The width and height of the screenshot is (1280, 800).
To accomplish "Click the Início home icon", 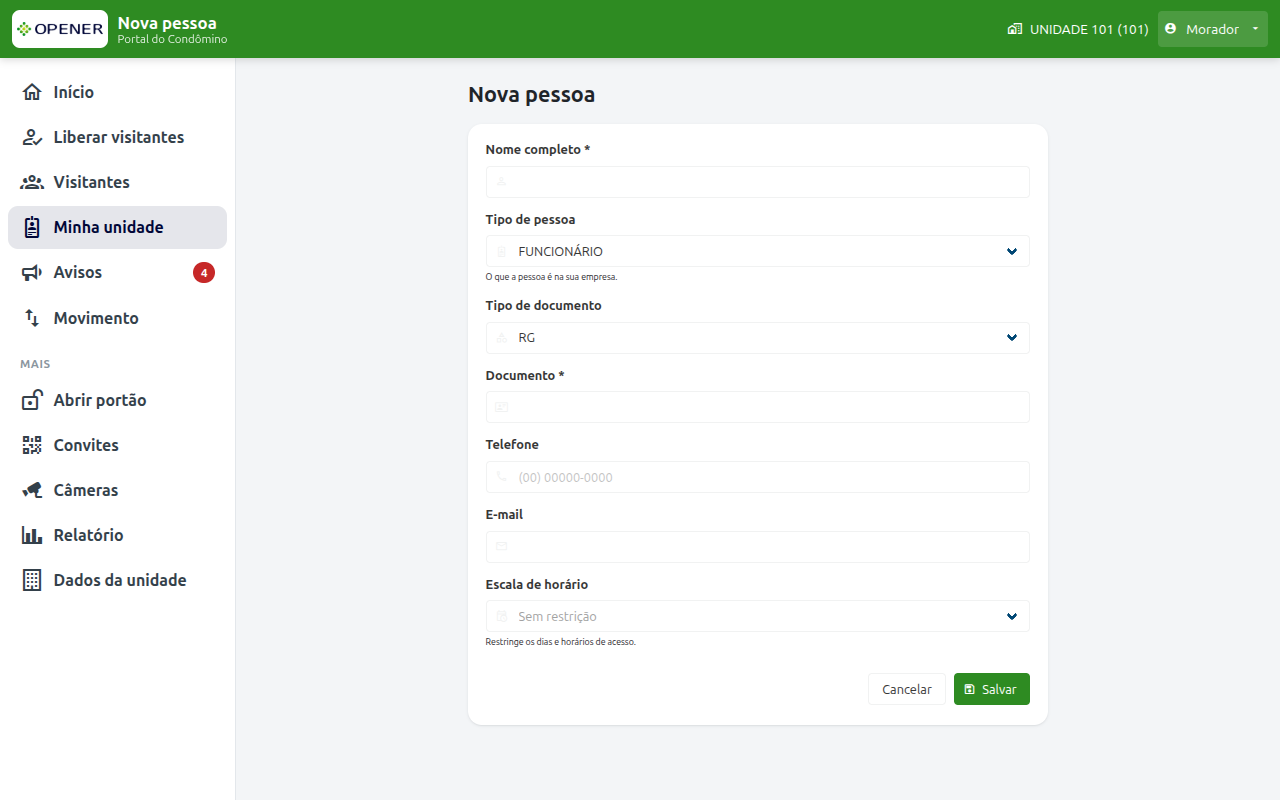I will 32,92.
